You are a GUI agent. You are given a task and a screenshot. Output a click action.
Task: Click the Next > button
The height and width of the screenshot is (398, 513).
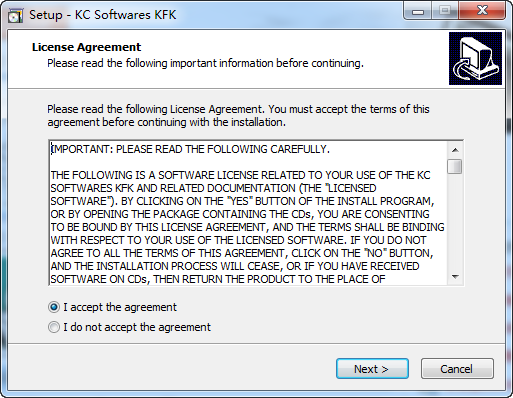[x=372, y=369]
